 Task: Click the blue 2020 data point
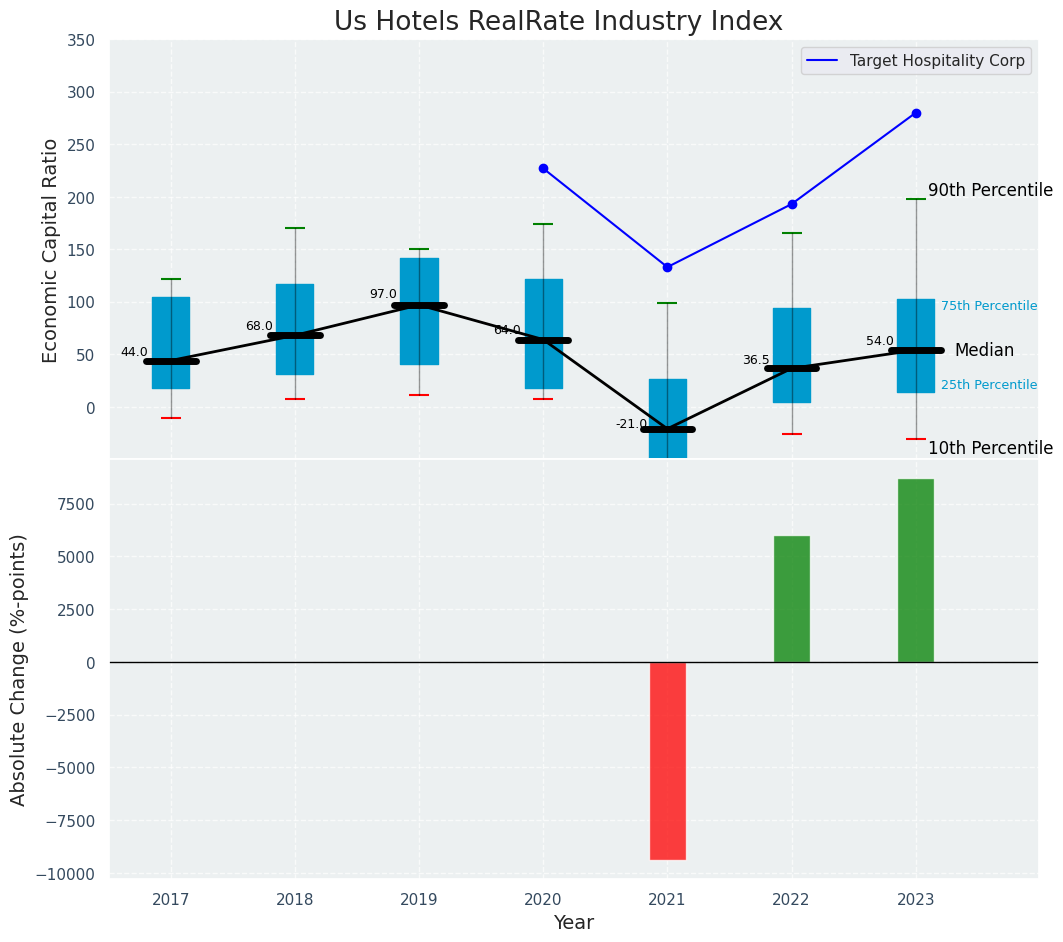[x=543, y=168]
